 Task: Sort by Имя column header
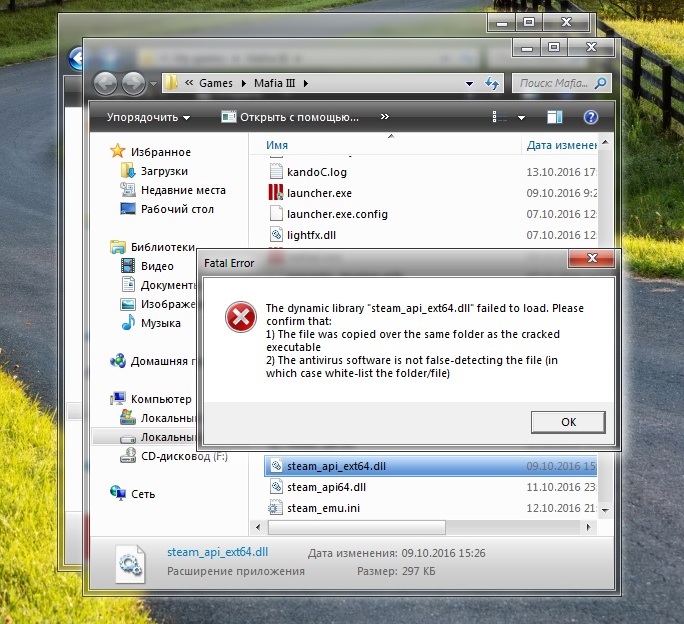pos(277,145)
